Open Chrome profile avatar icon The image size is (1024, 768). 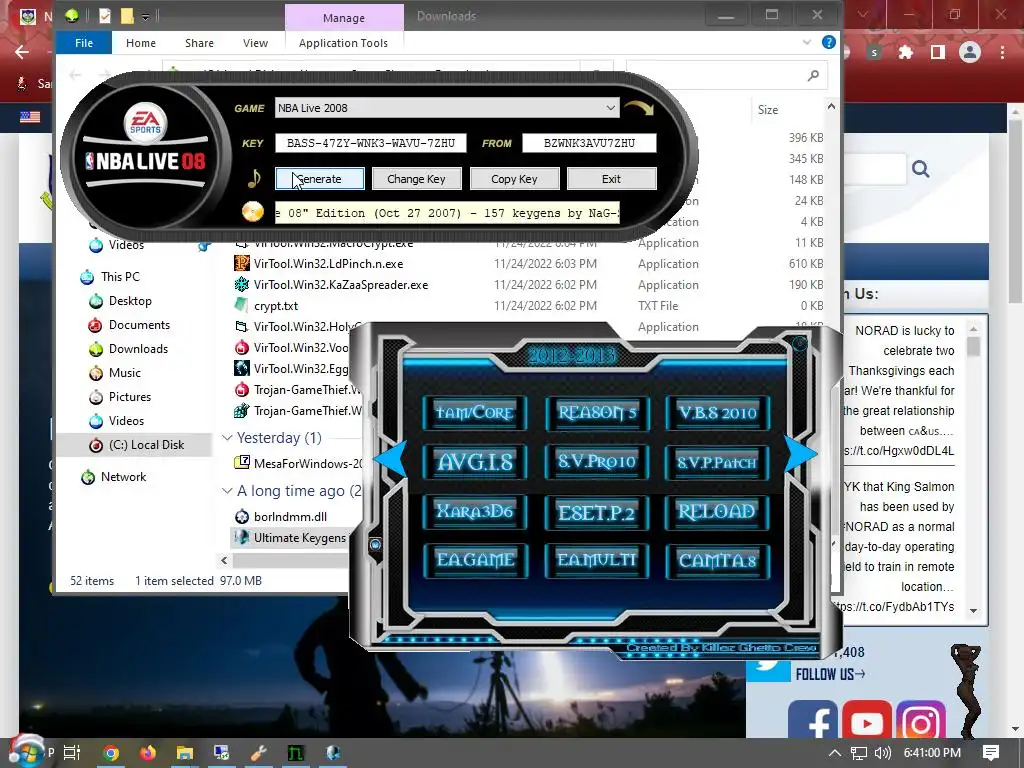pos(970,52)
